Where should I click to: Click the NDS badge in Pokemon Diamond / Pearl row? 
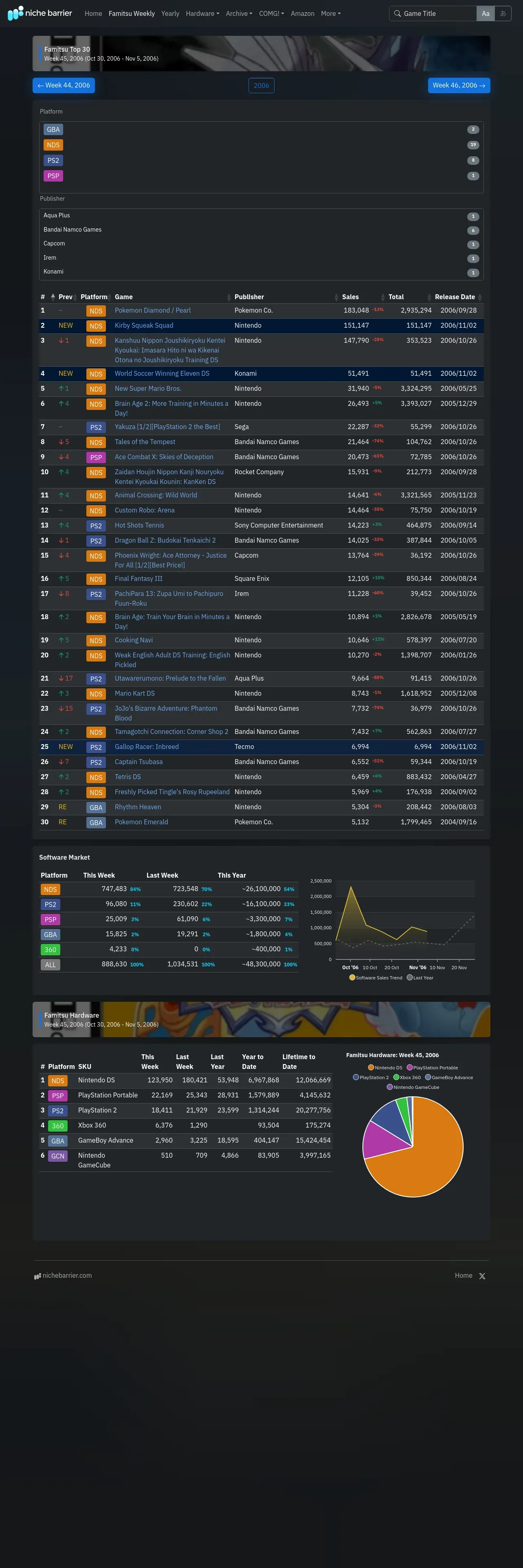coord(96,311)
